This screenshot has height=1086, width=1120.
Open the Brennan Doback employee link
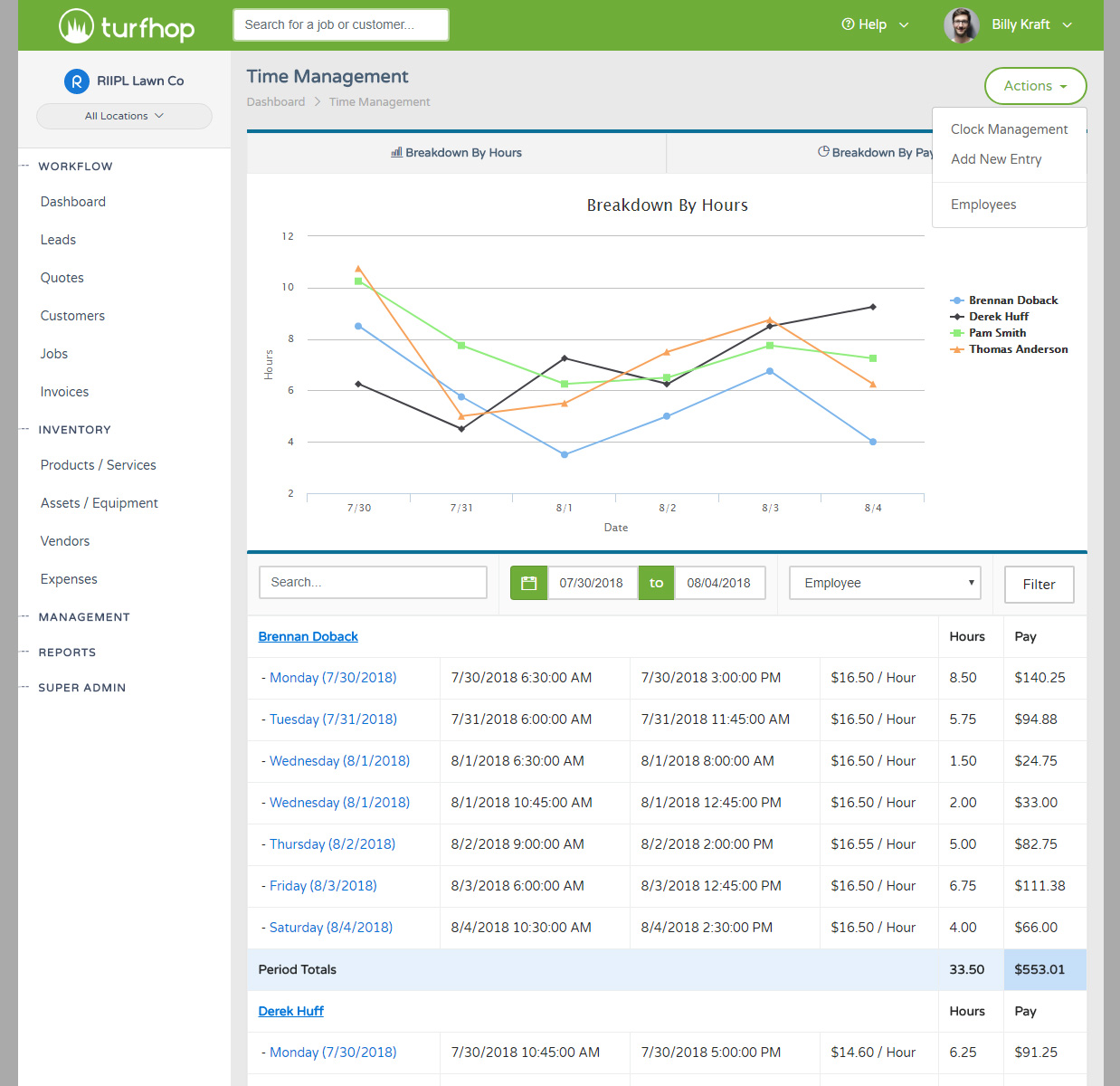tap(308, 636)
